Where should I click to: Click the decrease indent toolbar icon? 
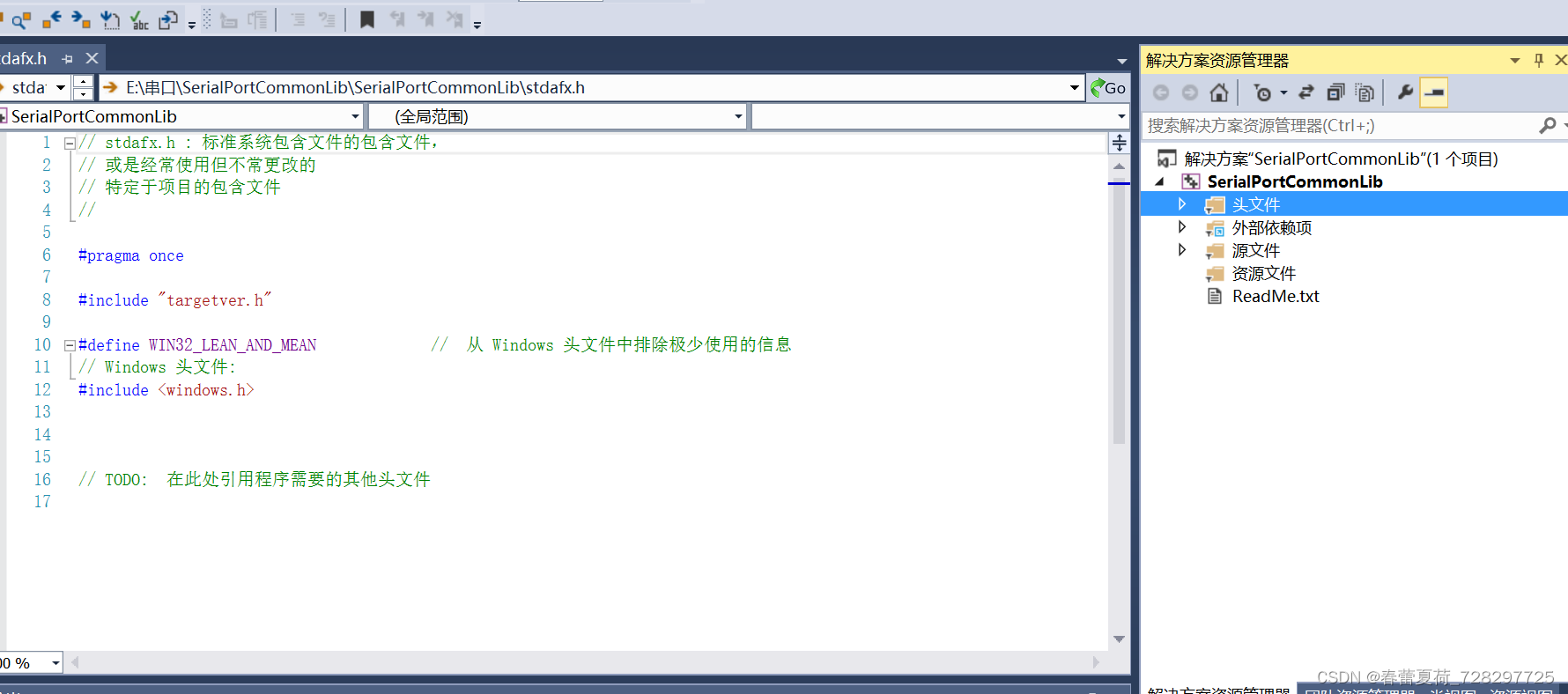point(229,19)
